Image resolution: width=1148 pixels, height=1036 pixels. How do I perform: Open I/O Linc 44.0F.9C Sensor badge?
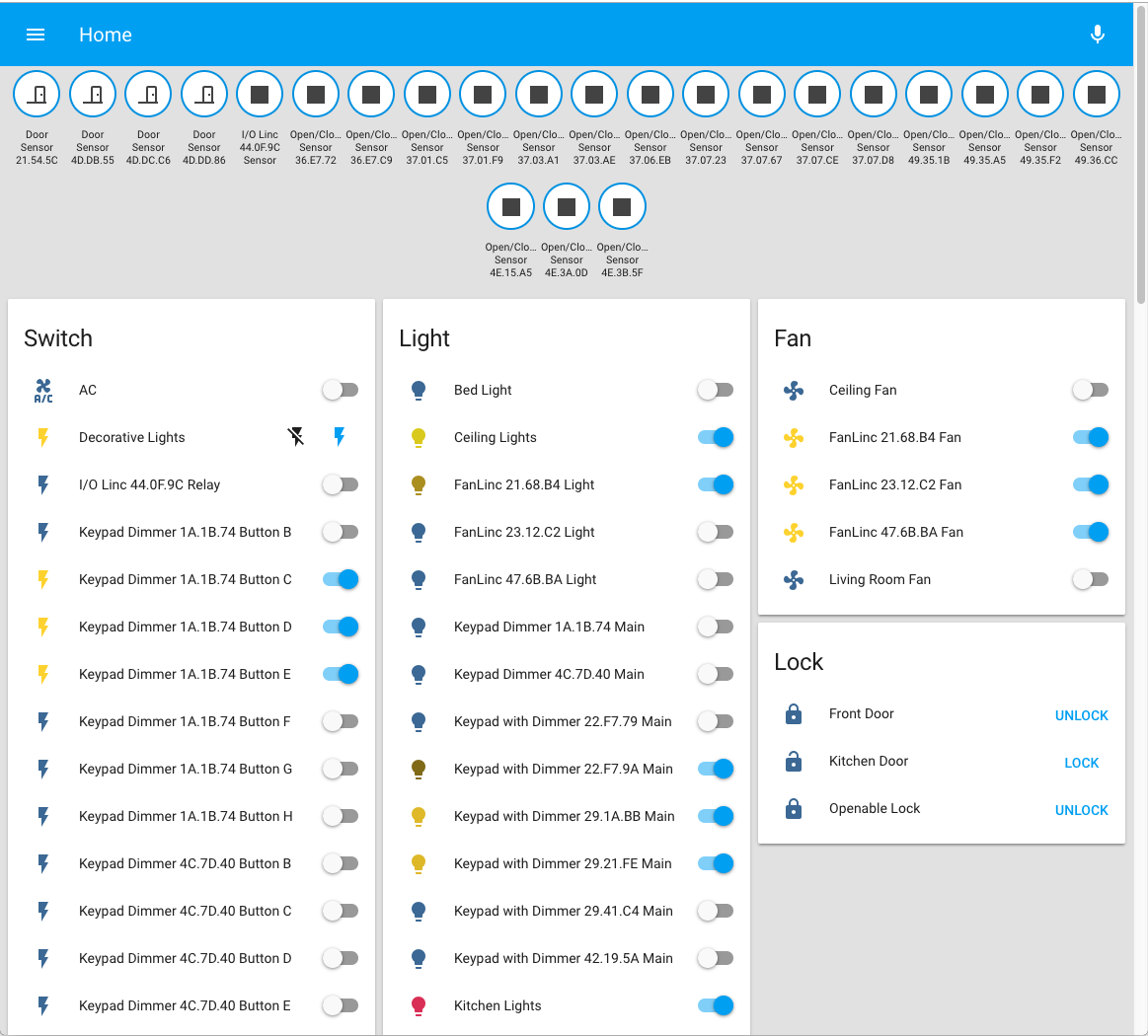[260, 95]
